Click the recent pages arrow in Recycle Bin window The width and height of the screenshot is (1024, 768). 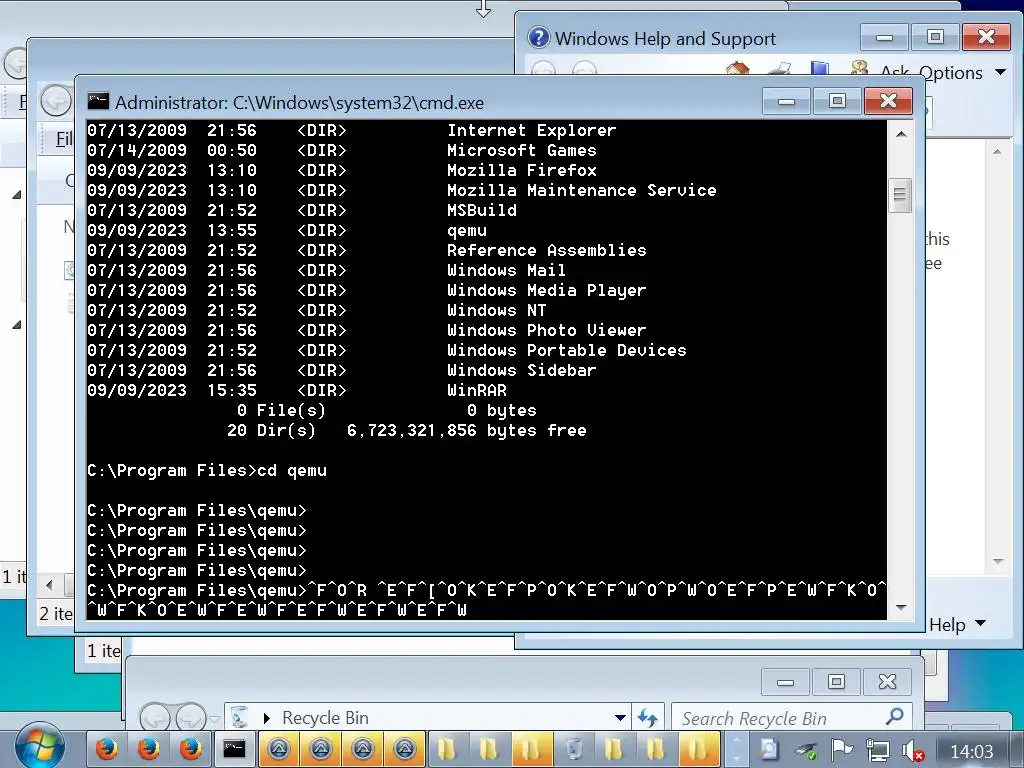click(214, 719)
